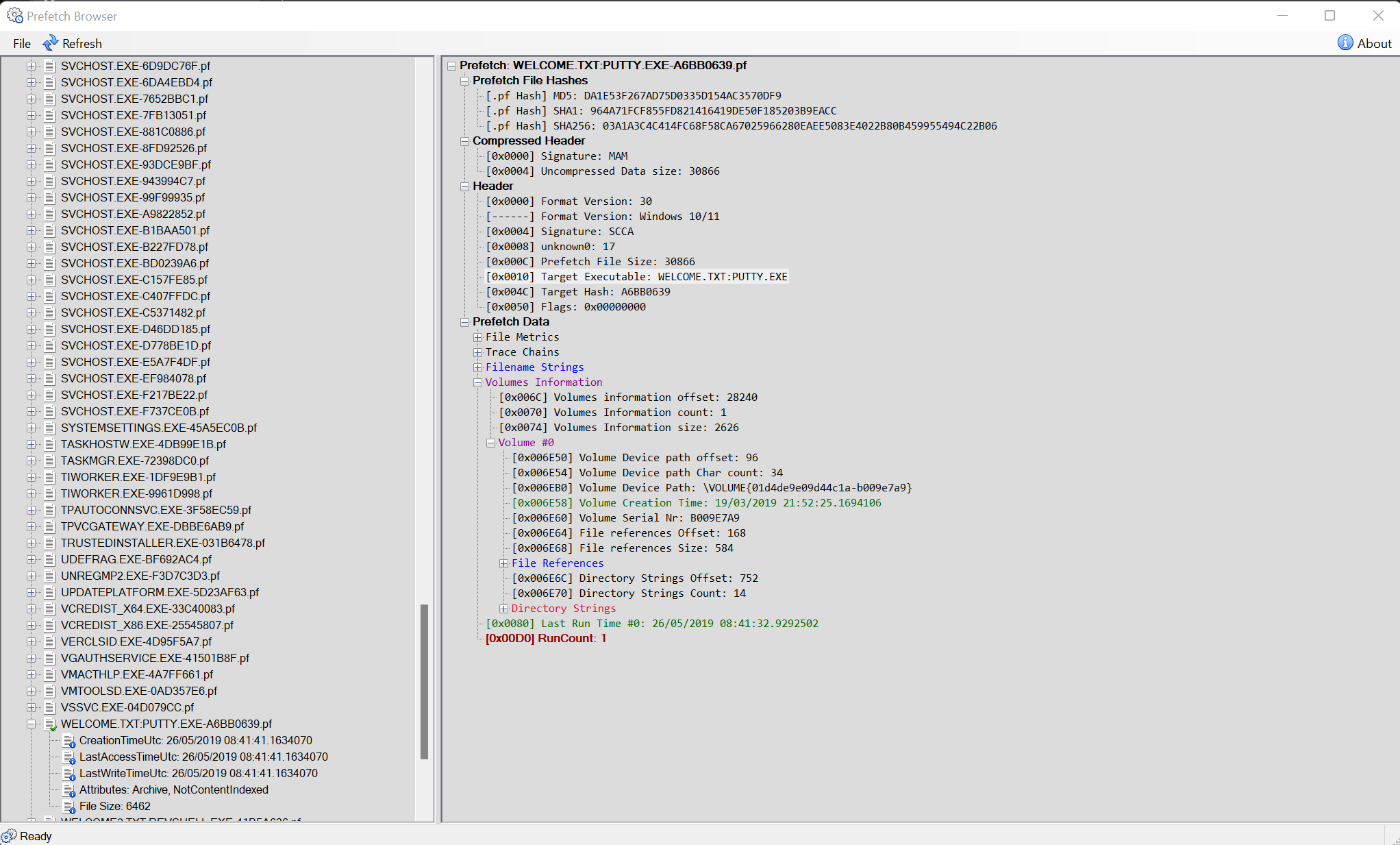Click the Prefetch Browser app icon in the title bar
The height and width of the screenshot is (845, 1400).
(x=14, y=16)
